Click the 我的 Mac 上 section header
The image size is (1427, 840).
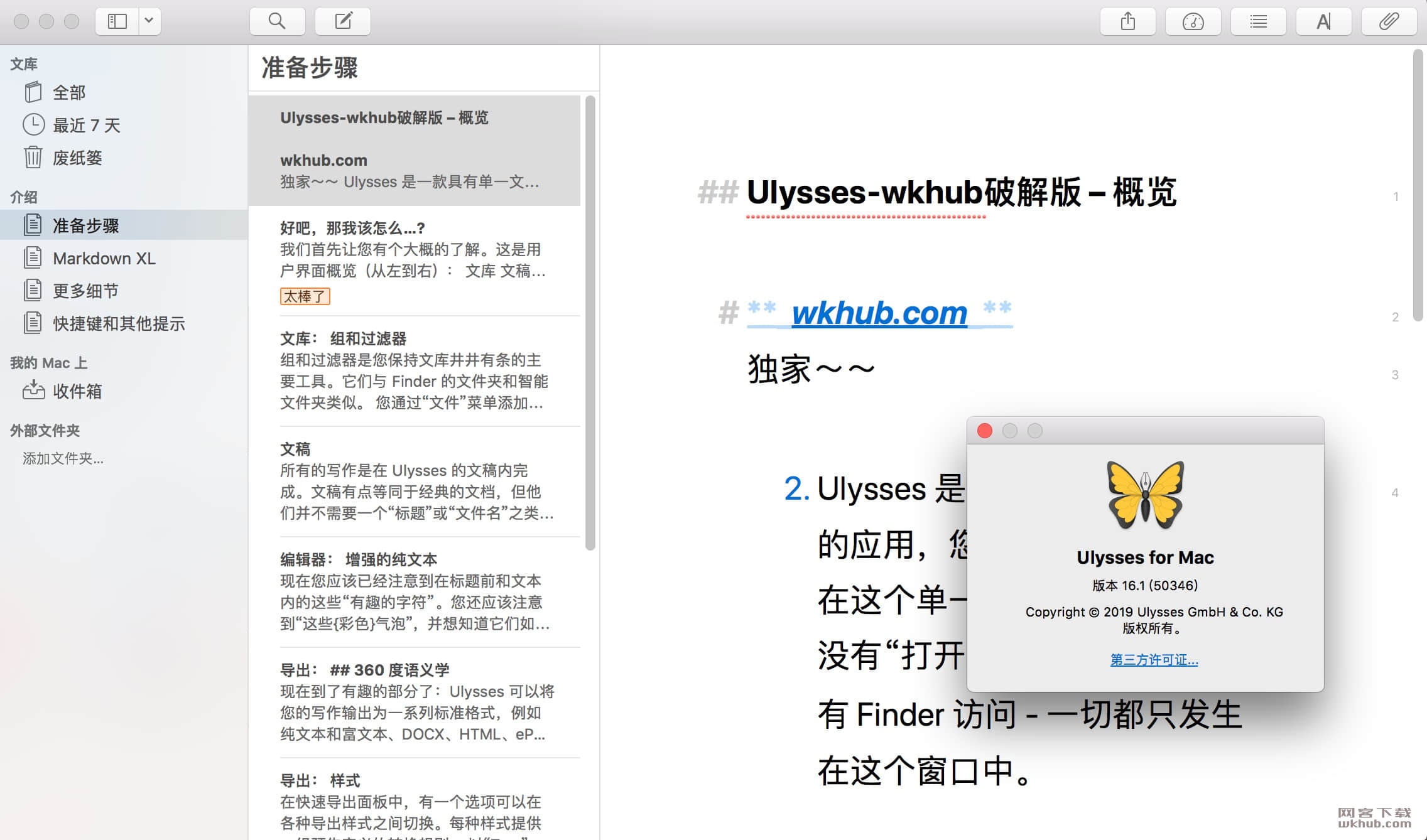pyautogui.click(x=48, y=363)
